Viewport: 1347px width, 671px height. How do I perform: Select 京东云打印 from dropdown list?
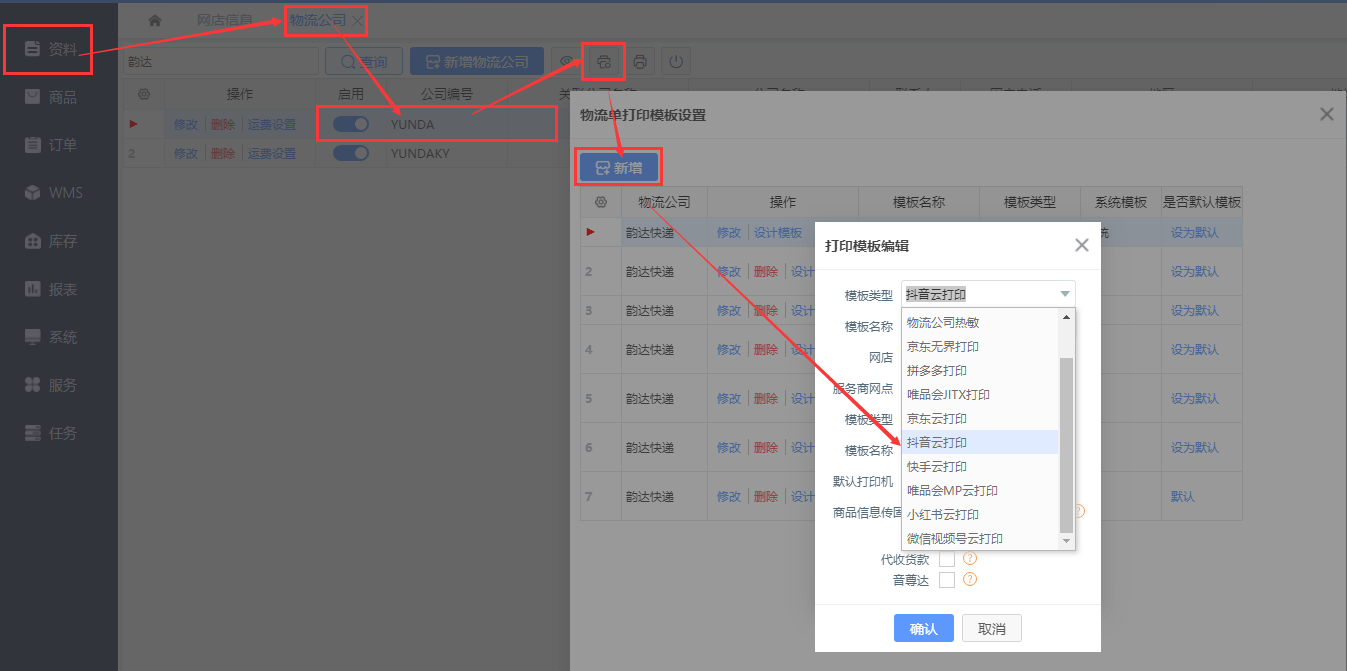click(981, 418)
